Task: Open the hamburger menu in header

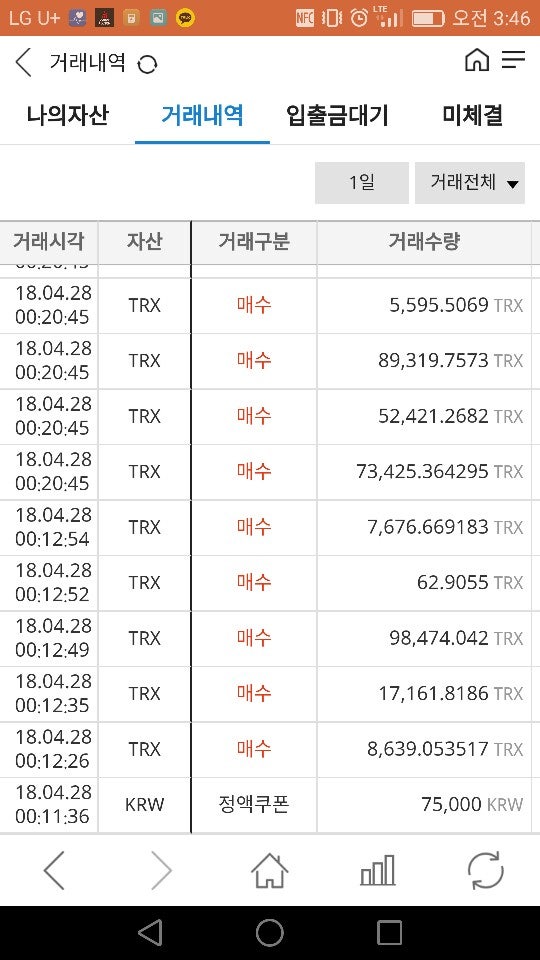Action: coord(513,60)
